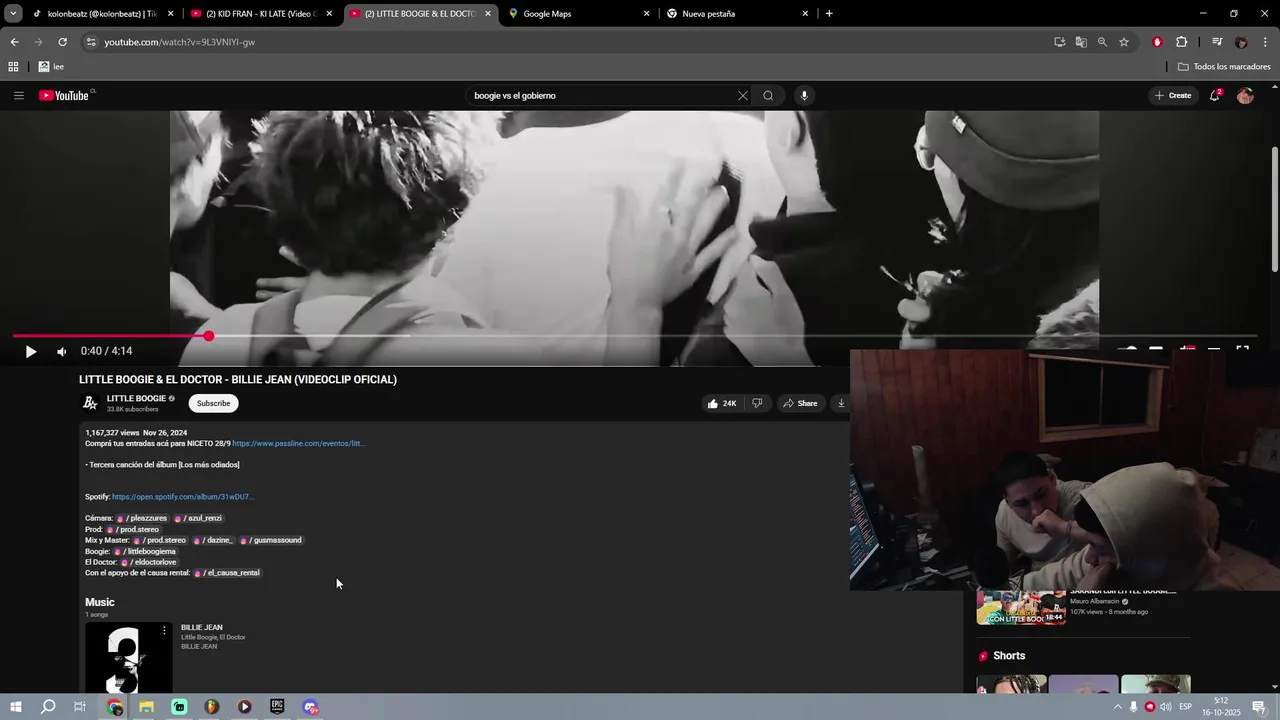Open the YouTube guide hamburger menu

click(19, 96)
